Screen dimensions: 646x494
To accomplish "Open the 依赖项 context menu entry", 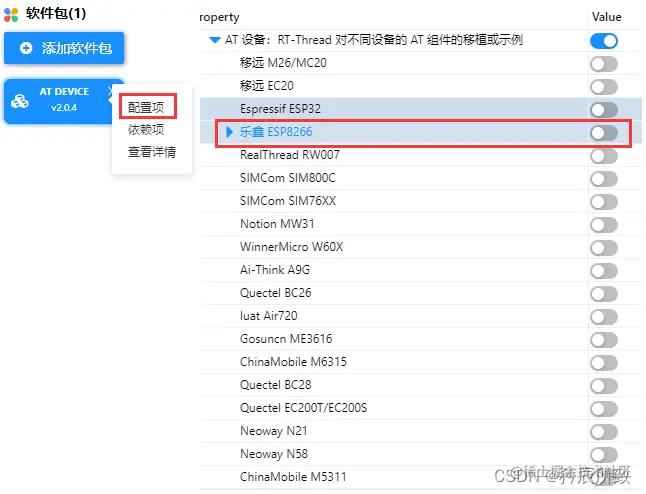I will click(x=146, y=129).
